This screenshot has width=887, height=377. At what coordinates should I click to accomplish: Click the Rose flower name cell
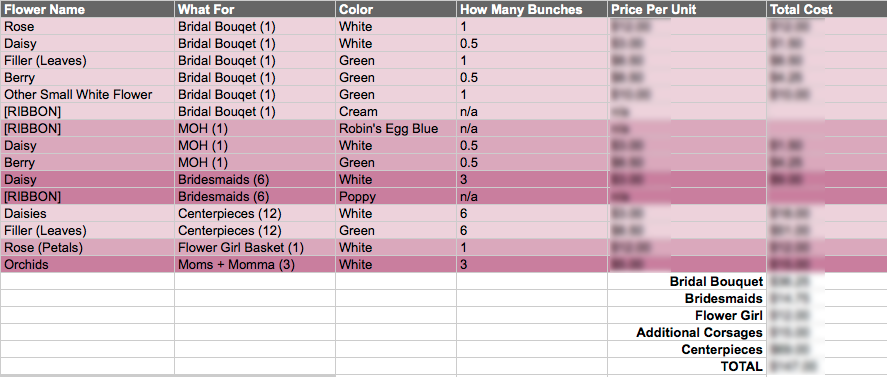tap(87, 27)
